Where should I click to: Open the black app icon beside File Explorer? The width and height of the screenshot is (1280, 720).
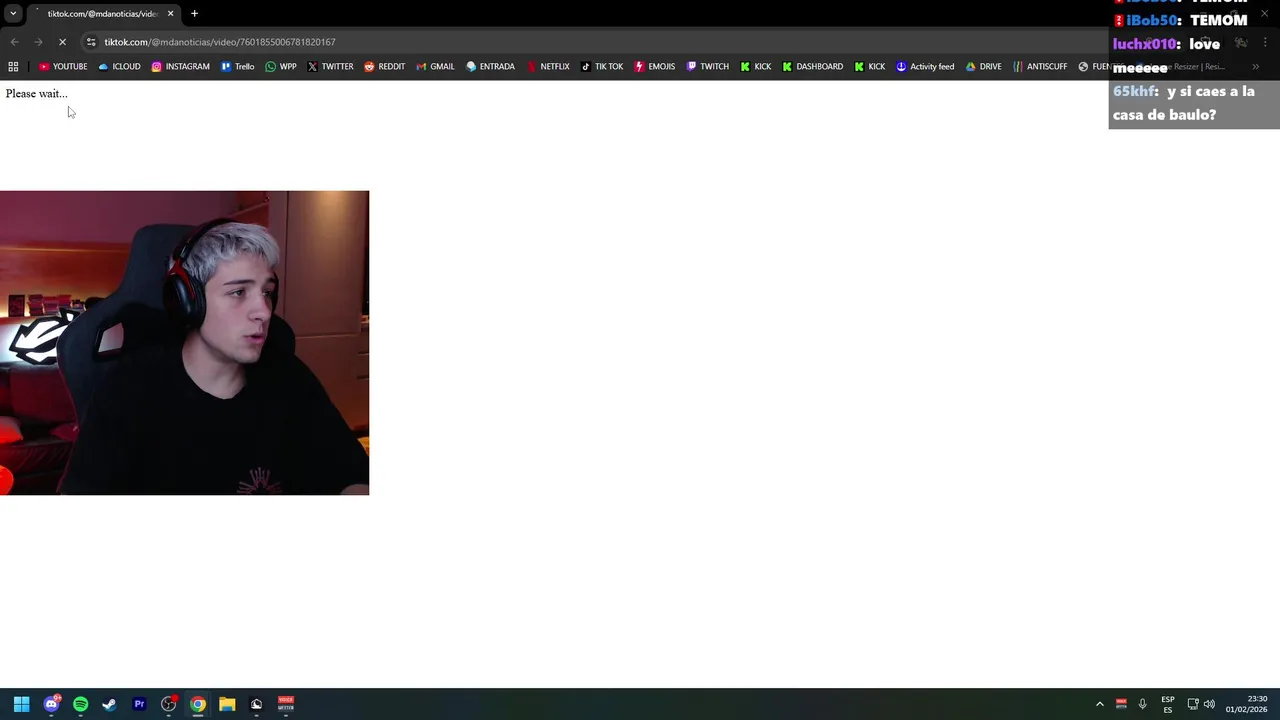tap(256, 704)
